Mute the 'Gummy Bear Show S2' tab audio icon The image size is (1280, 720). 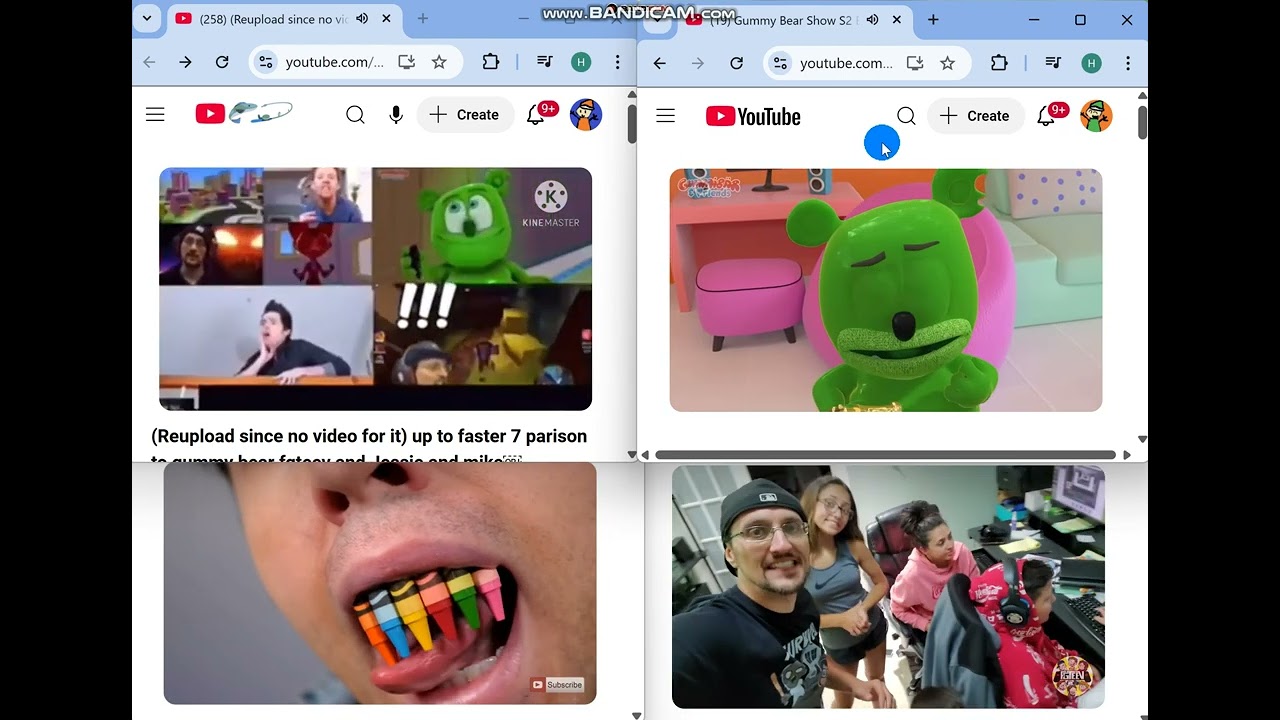click(872, 20)
